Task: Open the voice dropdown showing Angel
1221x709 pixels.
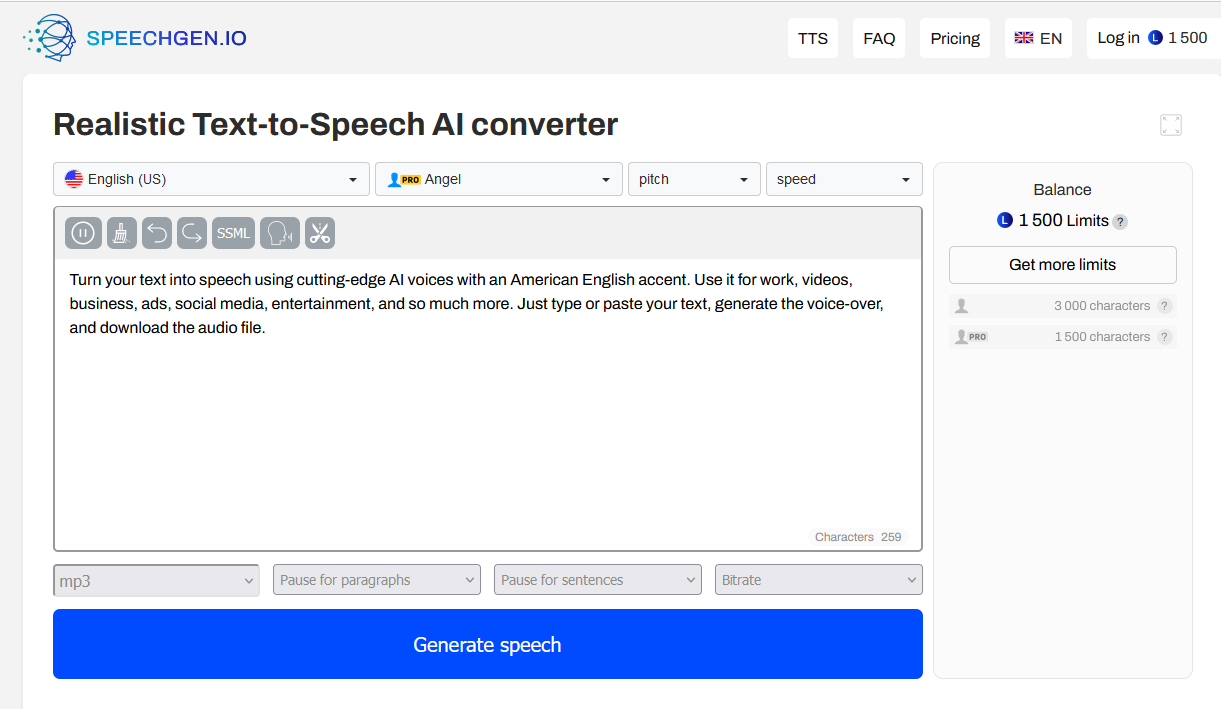Action: (498, 178)
